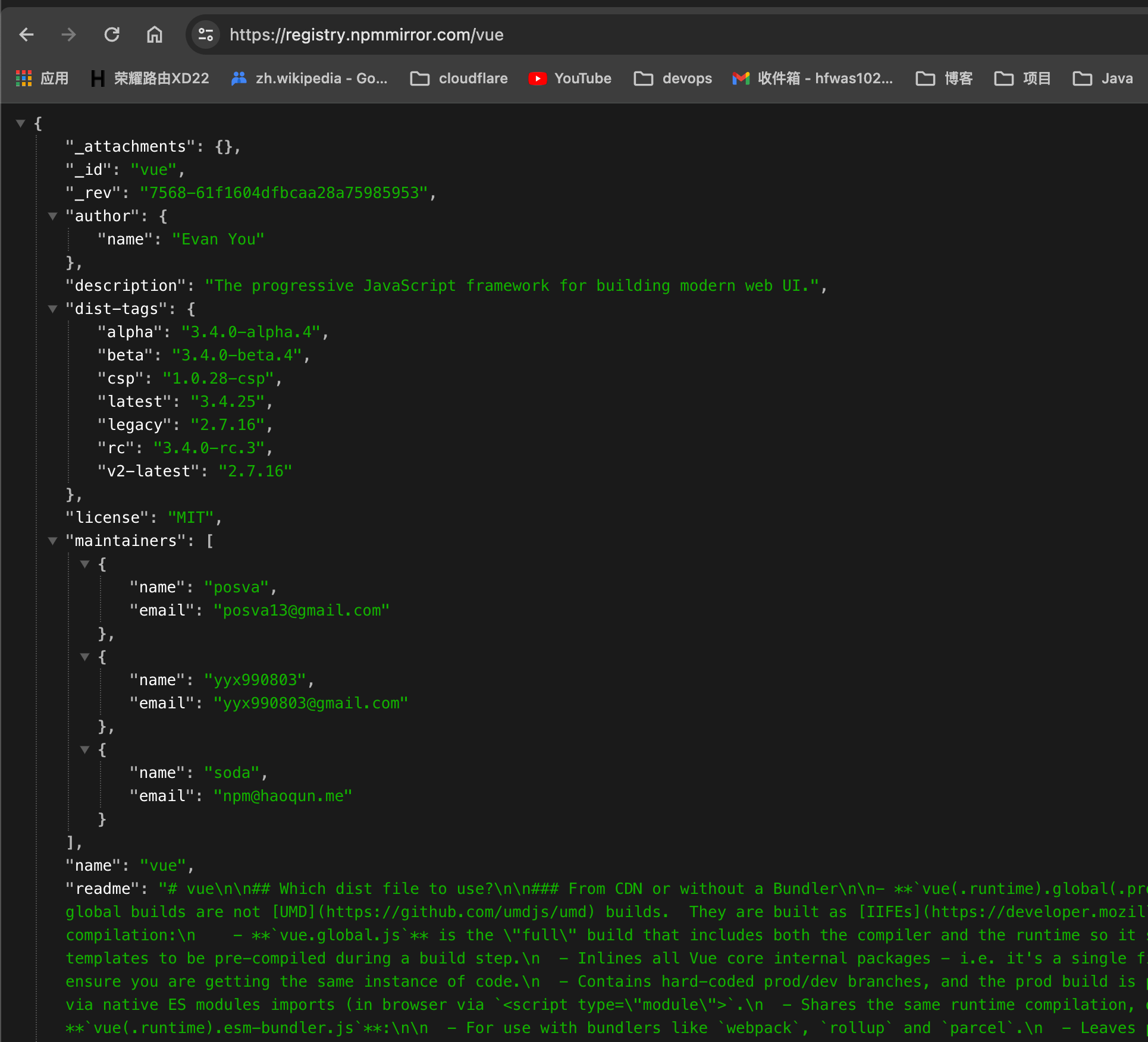Open the Gmail 收件箱 bookmark

click(x=813, y=79)
